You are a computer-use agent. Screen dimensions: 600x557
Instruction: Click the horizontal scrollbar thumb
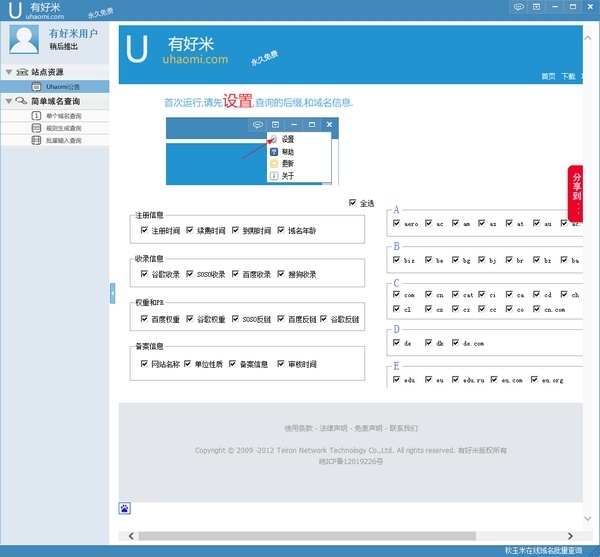tap(307, 536)
